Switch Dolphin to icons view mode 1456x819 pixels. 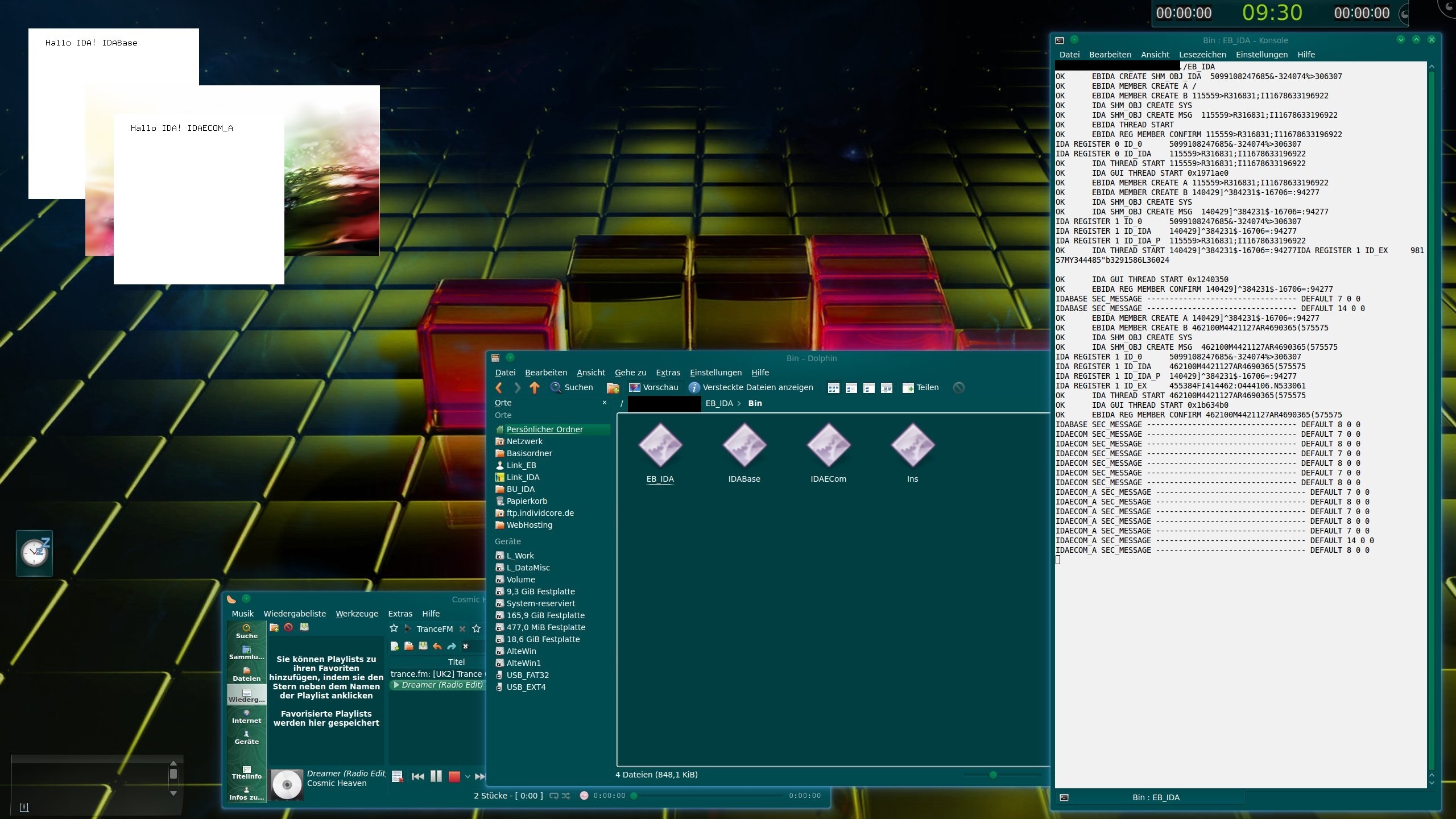(x=833, y=387)
